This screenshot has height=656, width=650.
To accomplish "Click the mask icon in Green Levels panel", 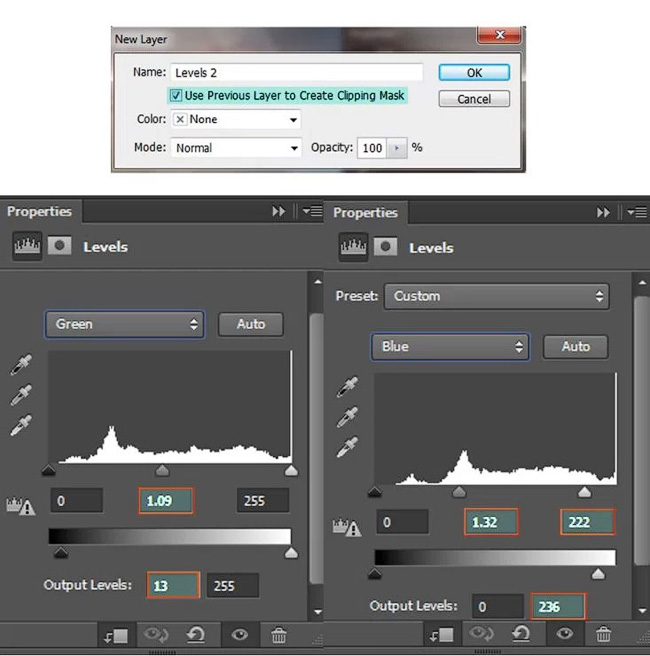I will [x=59, y=246].
